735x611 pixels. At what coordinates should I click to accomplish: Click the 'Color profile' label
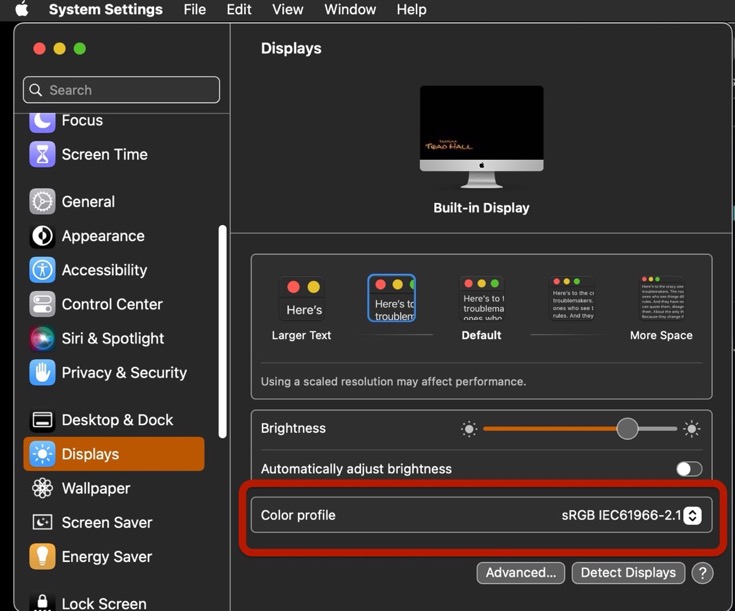pyautogui.click(x=298, y=515)
